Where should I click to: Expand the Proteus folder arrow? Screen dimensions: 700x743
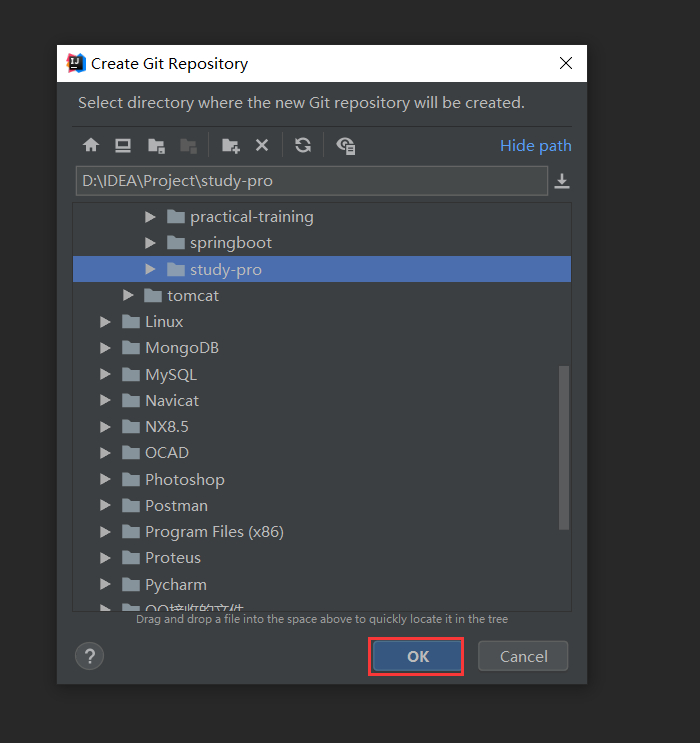pos(105,558)
